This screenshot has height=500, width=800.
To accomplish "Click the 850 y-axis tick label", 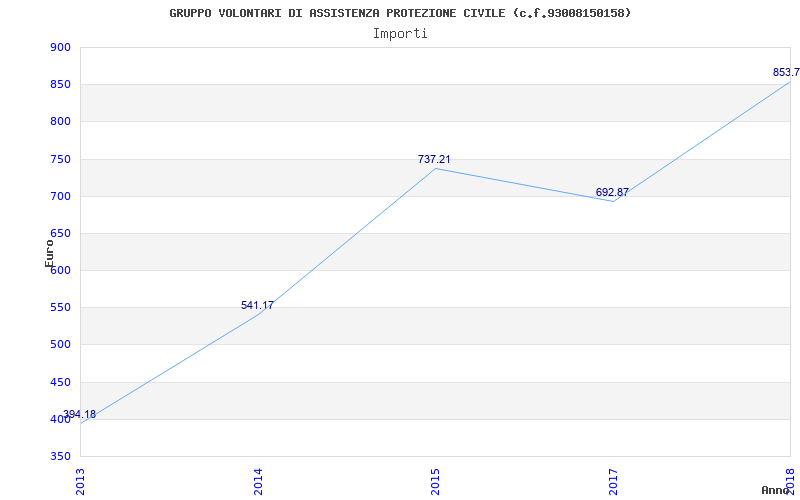I will click(60, 84).
